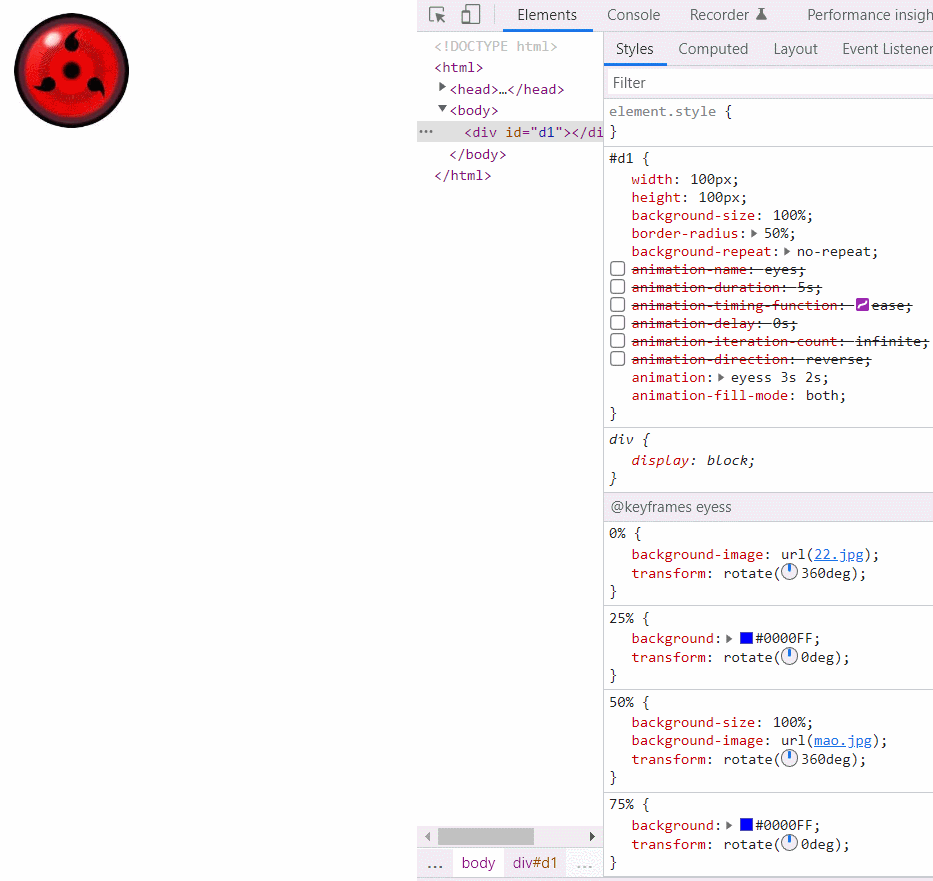This screenshot has height=881, width=933.
Task: Select body in the breadcrumb bar
Action: click(x=478, y=863)
